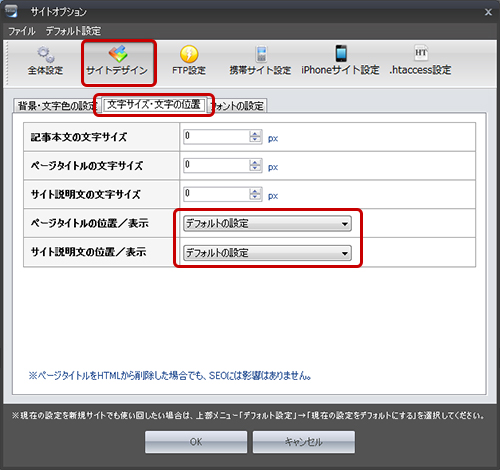
Task: Decrease ページタイトルの文字サイズ with down arrow
Action: 255,169
